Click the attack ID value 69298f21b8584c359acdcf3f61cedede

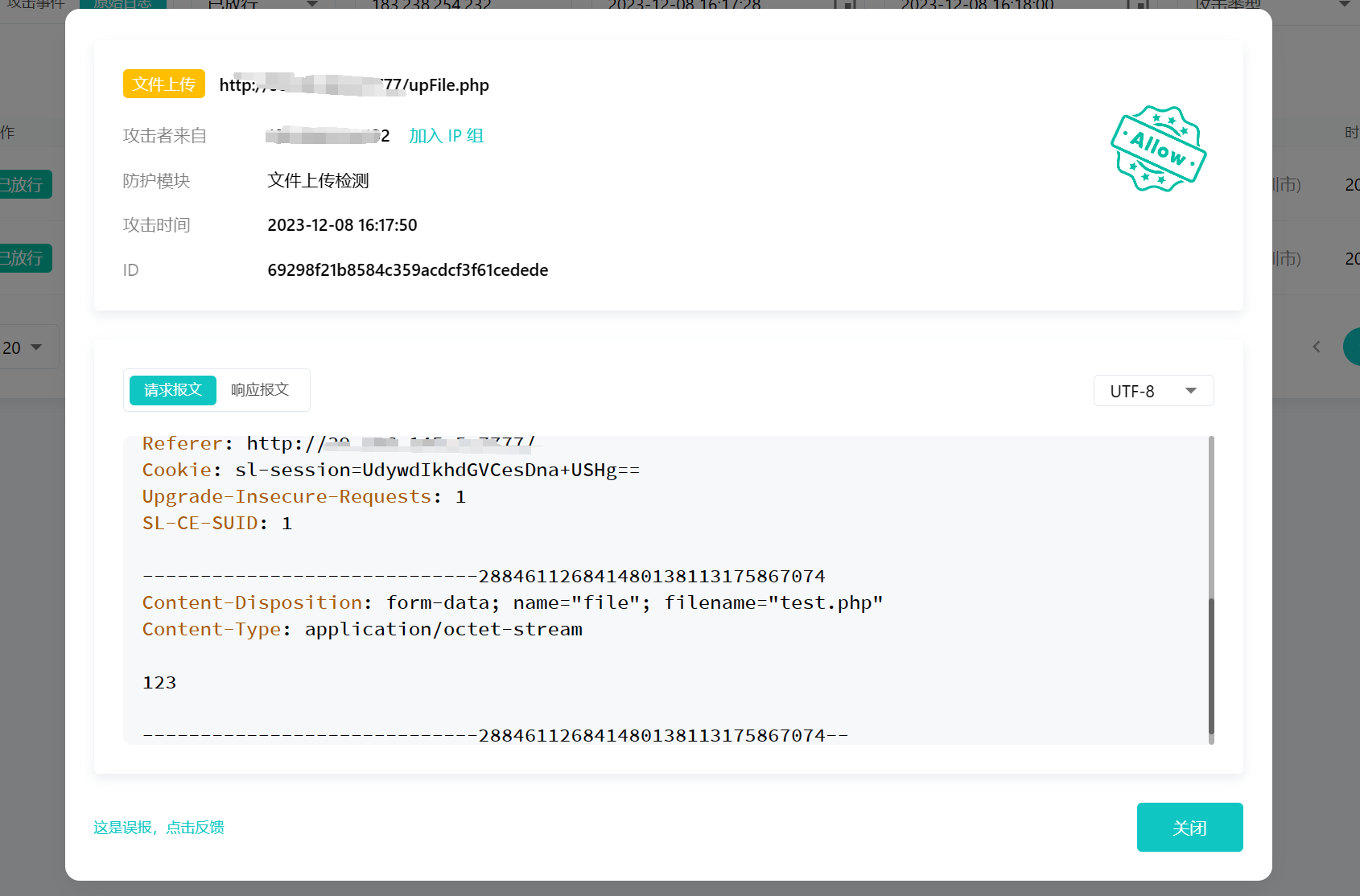(x=408, y=270)
